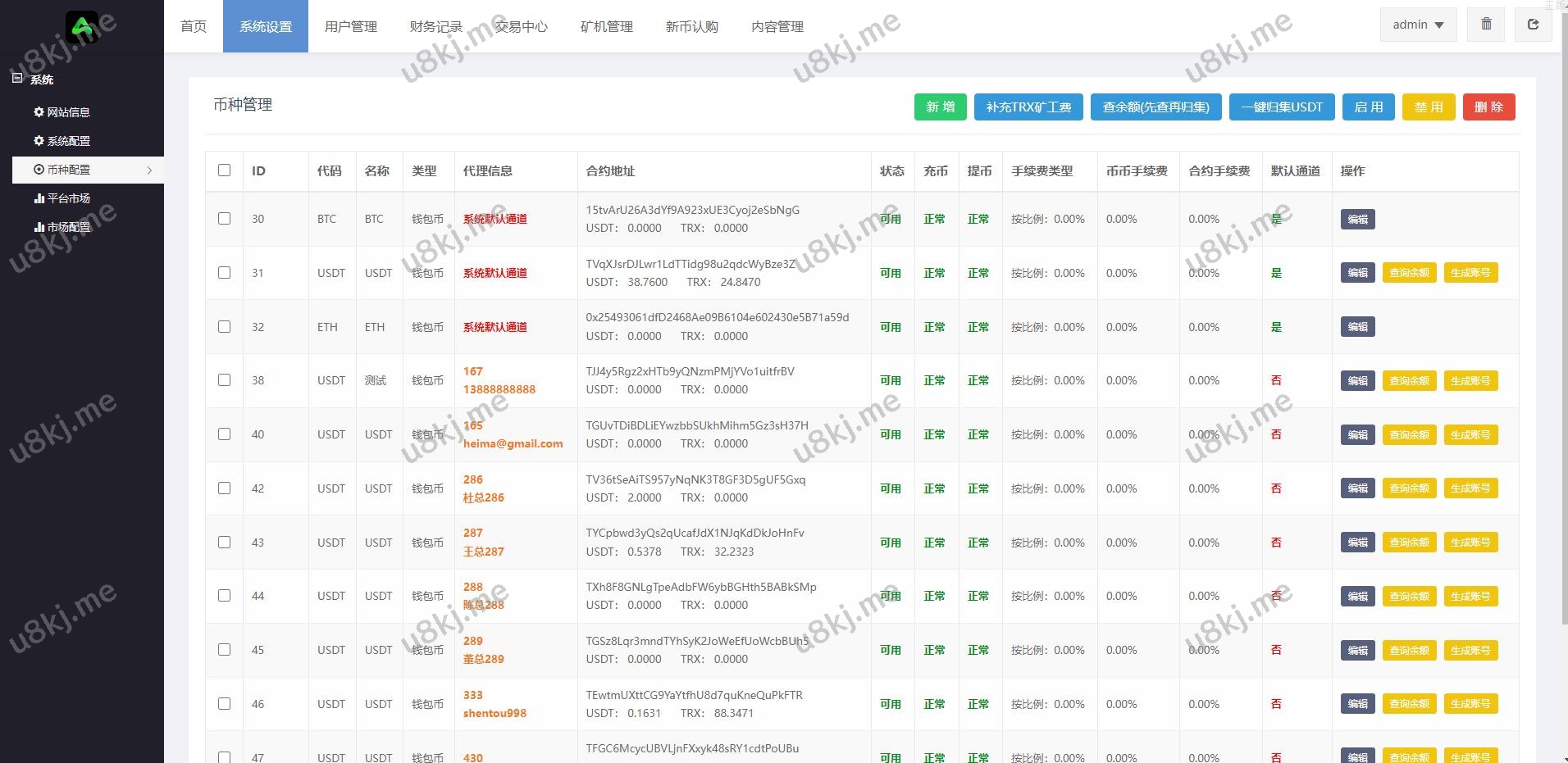Select 币种配置 in the sidebar
Screen dimensions: 1568x763
69,170
